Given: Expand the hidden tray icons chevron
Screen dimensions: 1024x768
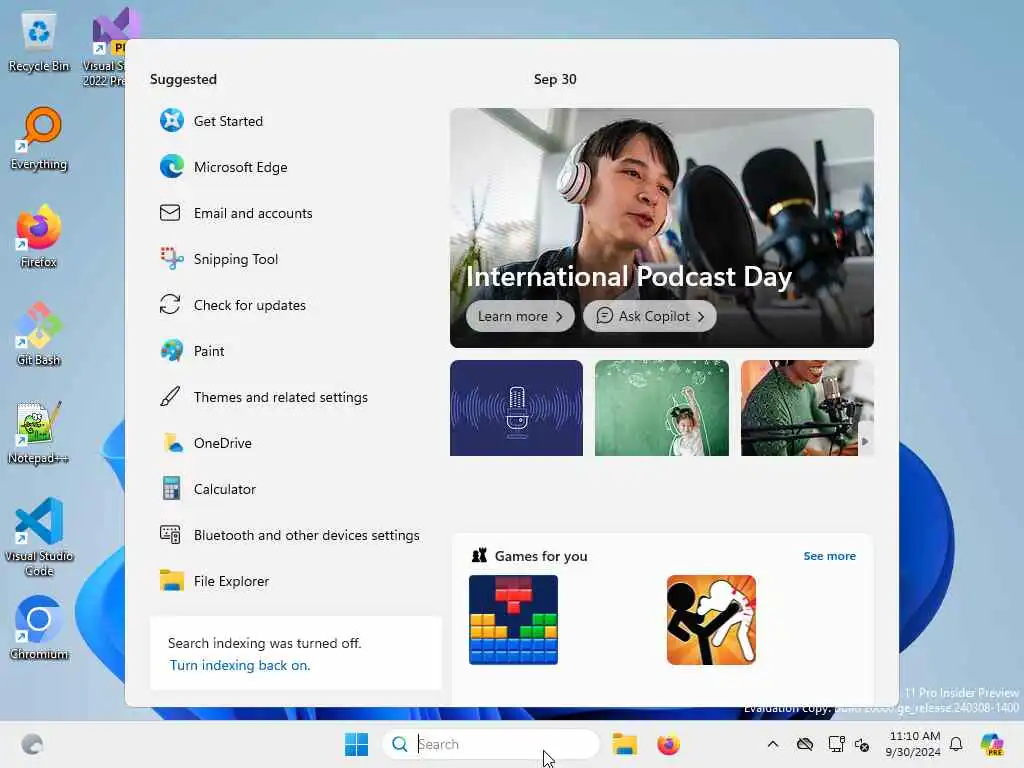Looking at the screenshot, I should [x=773, y=744].
